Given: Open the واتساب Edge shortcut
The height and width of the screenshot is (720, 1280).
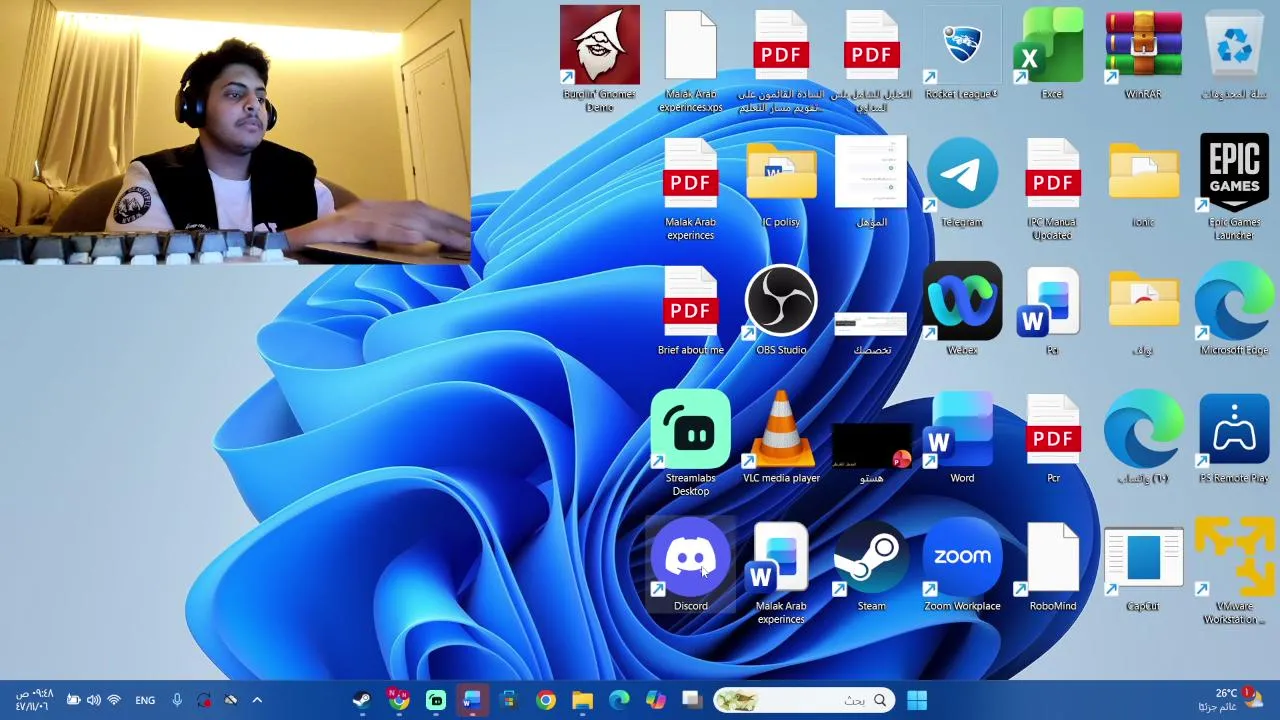Looking at the screenshot, I should 1143,439.
